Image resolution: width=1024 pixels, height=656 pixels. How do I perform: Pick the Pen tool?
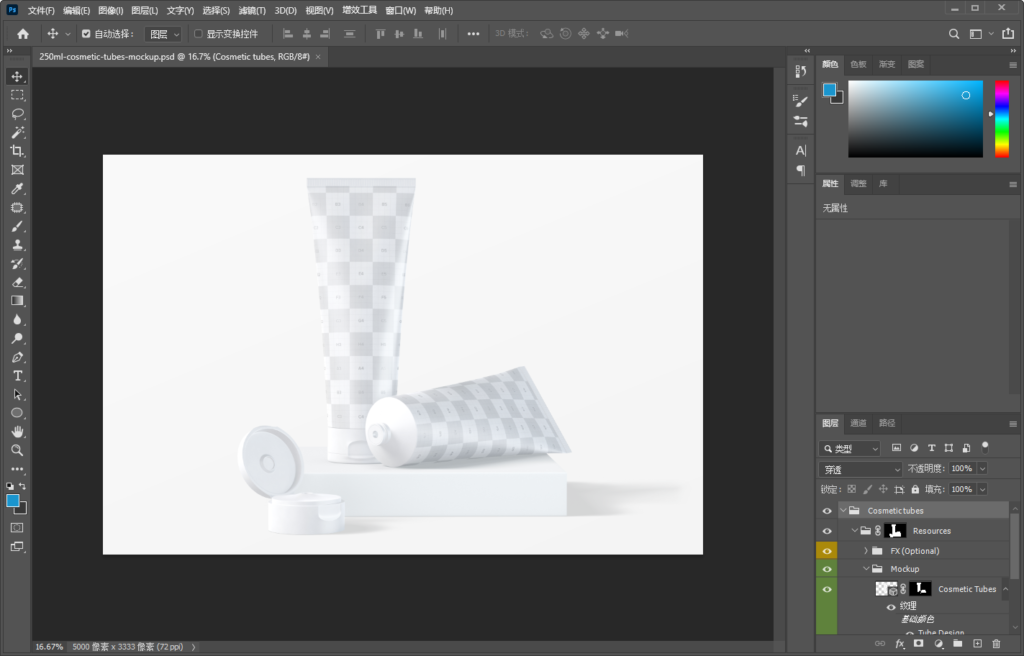(x=17, y=357)
